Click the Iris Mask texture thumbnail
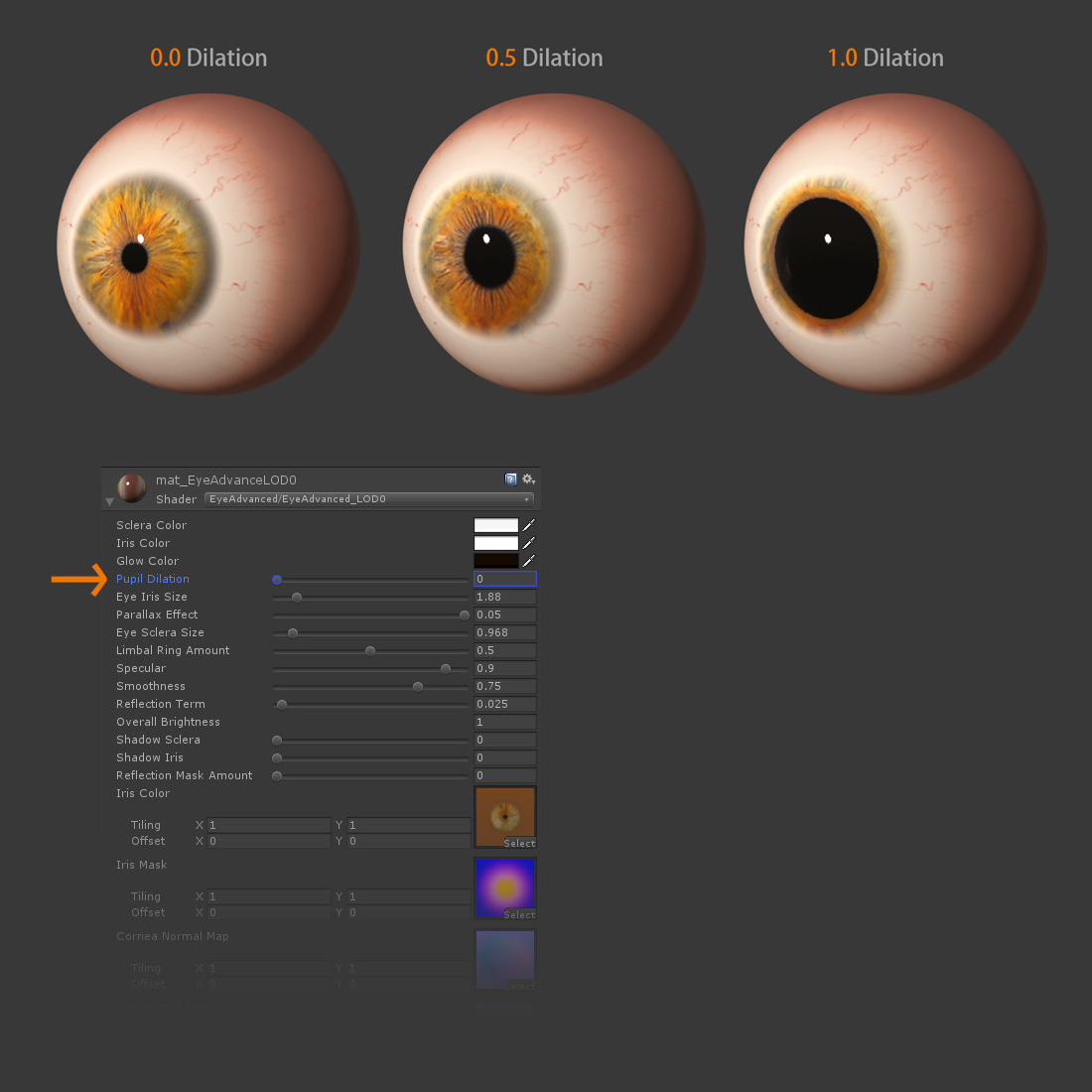This screenshot has width=1092, height=1092. pyautogui.click(x=505, y=885)
